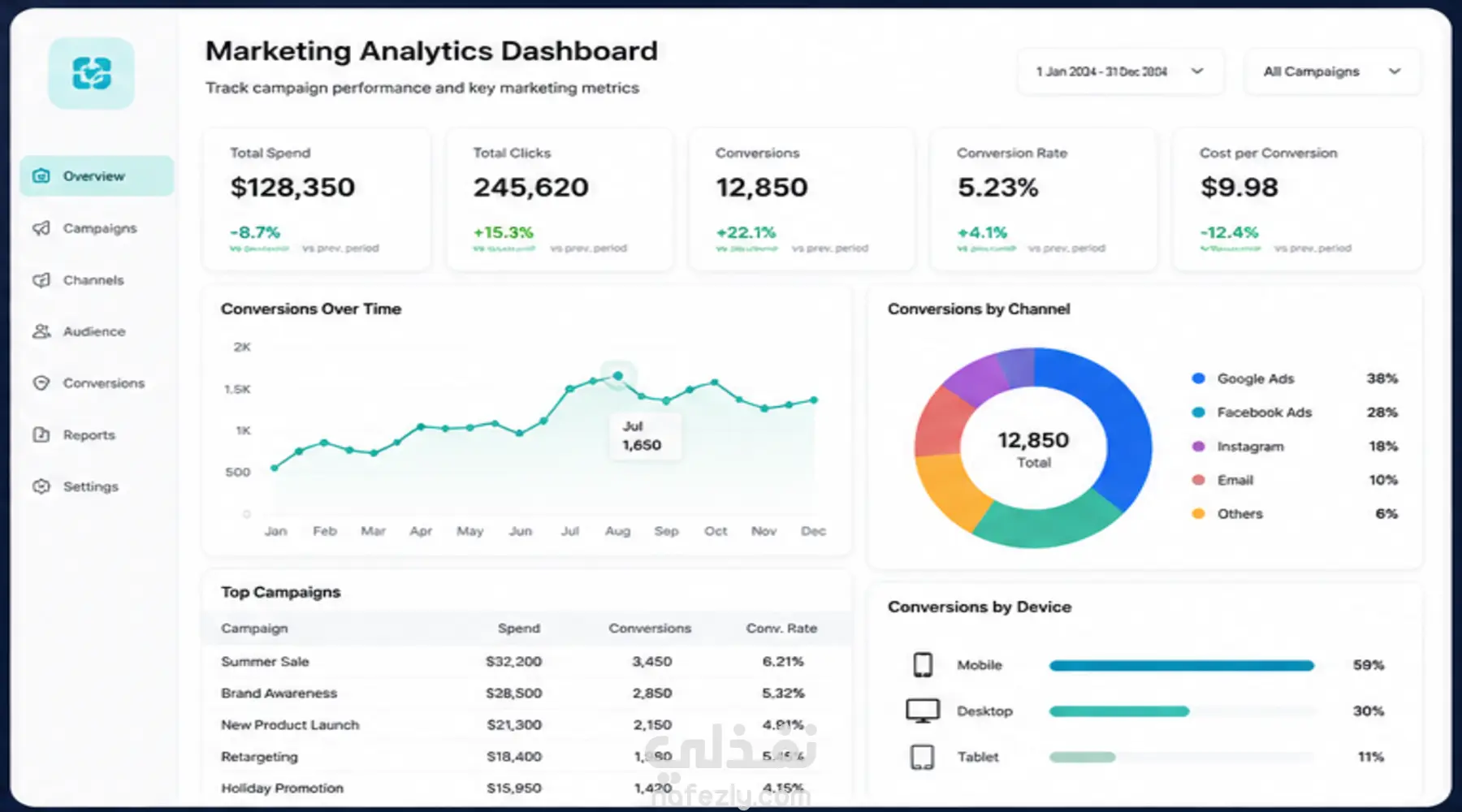Click the +22.1% conversions change
1462x812 pixels.
pos(746,232)
